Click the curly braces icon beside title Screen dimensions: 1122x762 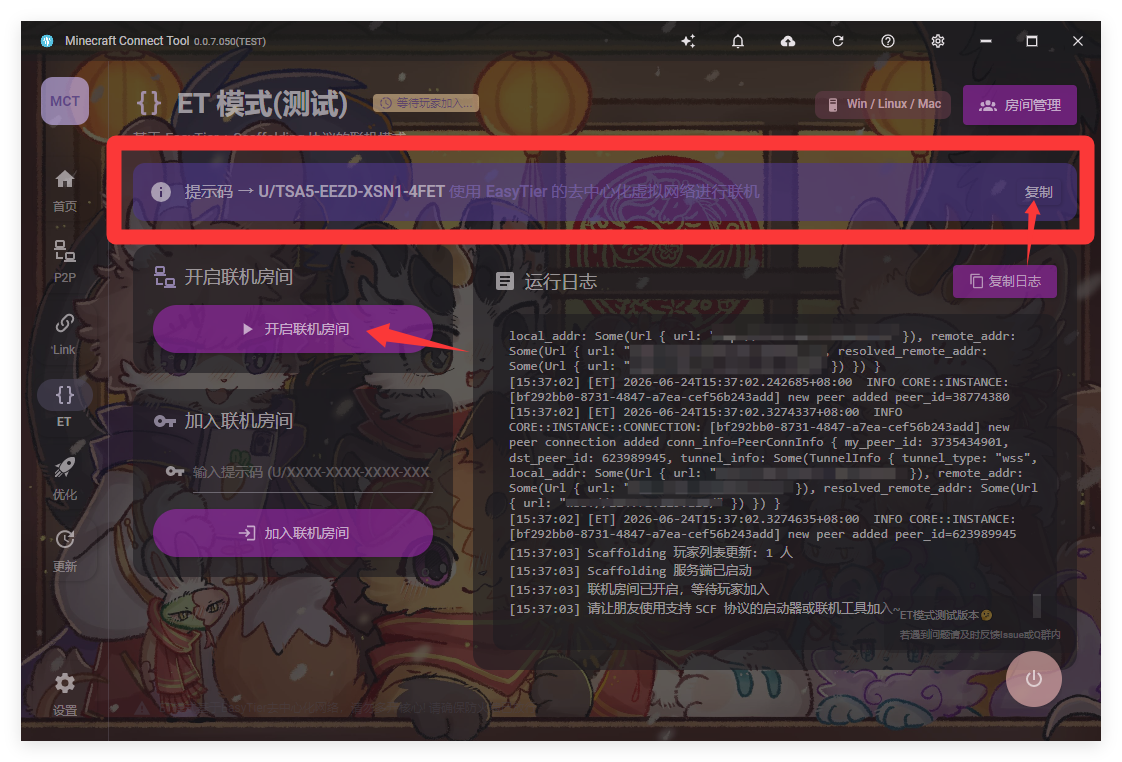(149, 103)
